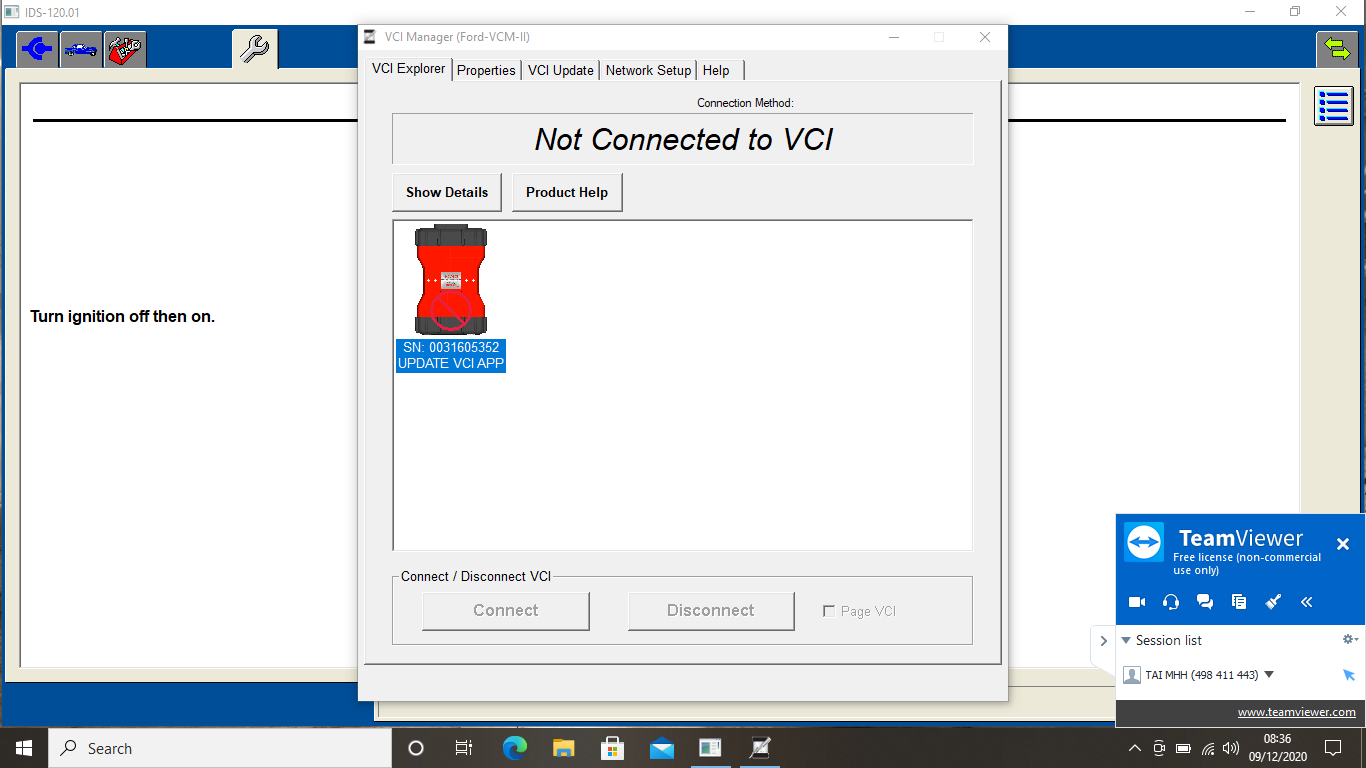Switch to the IDS app taskbar icon

pos(710,748)
